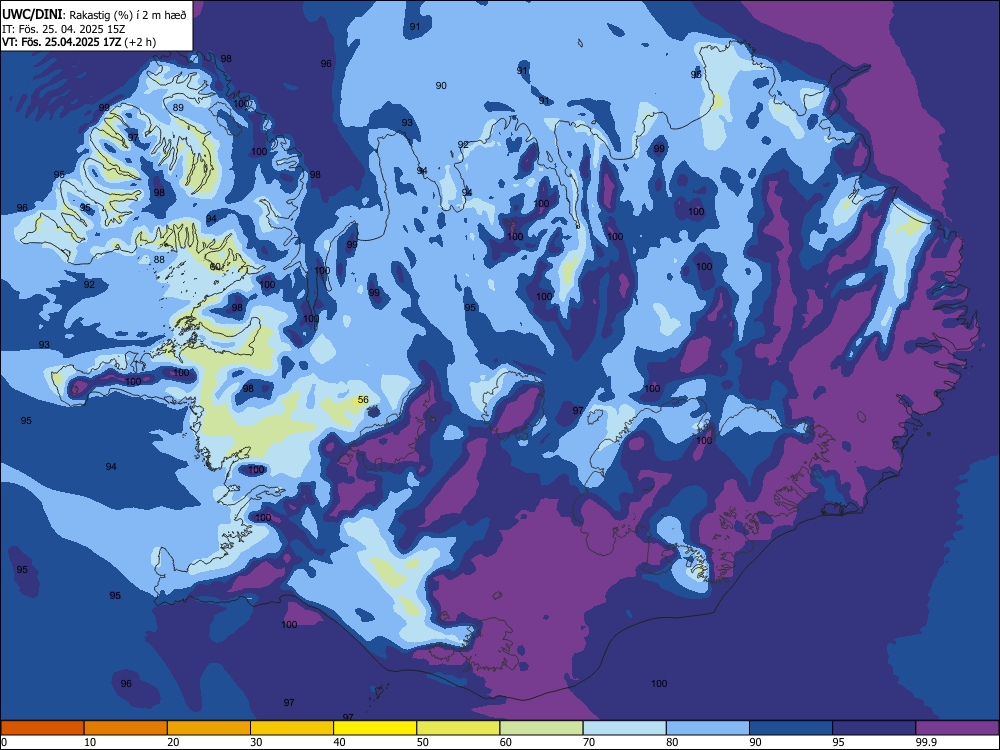Click the dark orange 0–10 legend swatch
This screenshot has width=1000, height=750.
click(42, 727)
